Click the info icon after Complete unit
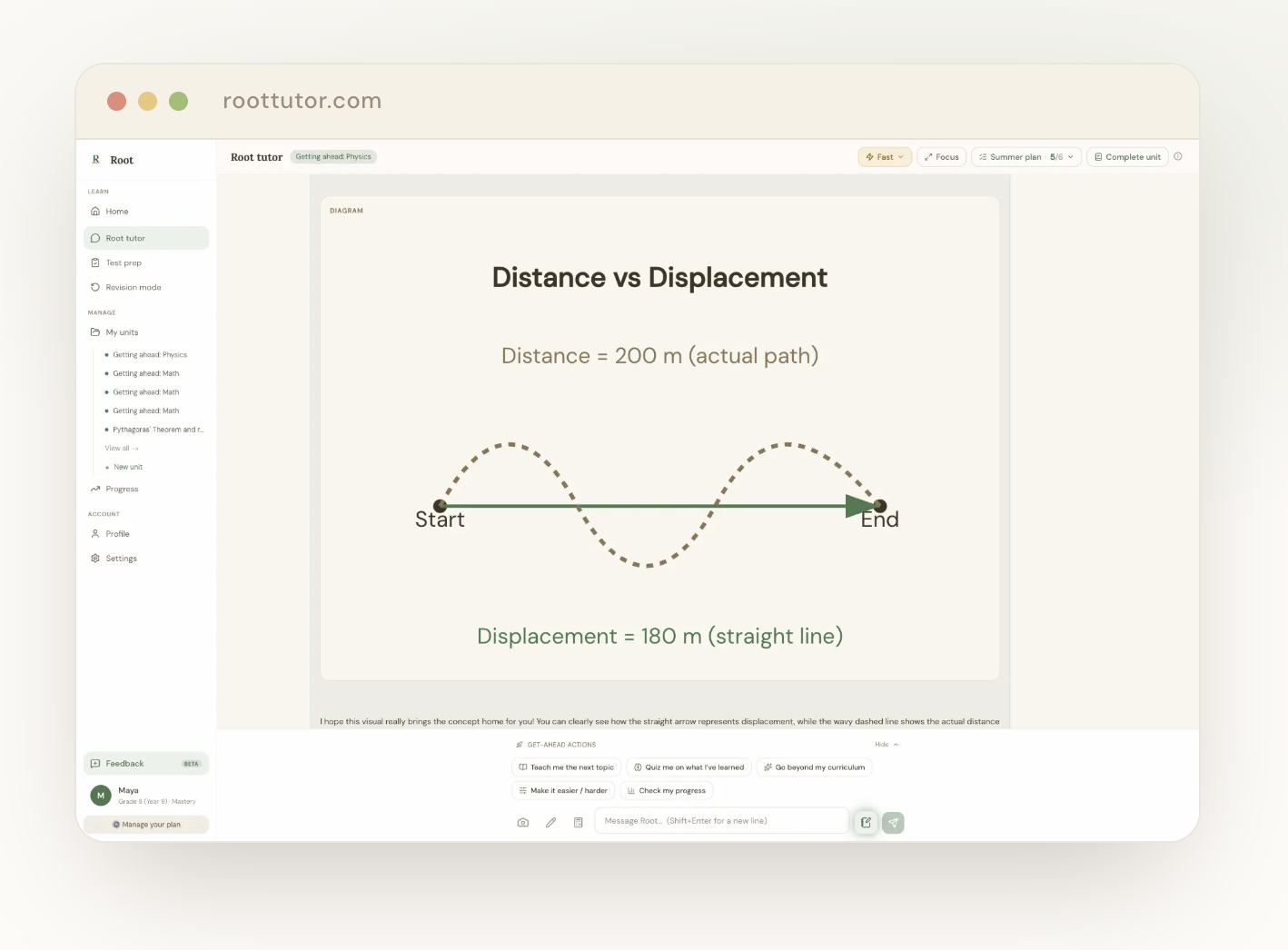1288x950 pixels. (x=1178, y=156)
